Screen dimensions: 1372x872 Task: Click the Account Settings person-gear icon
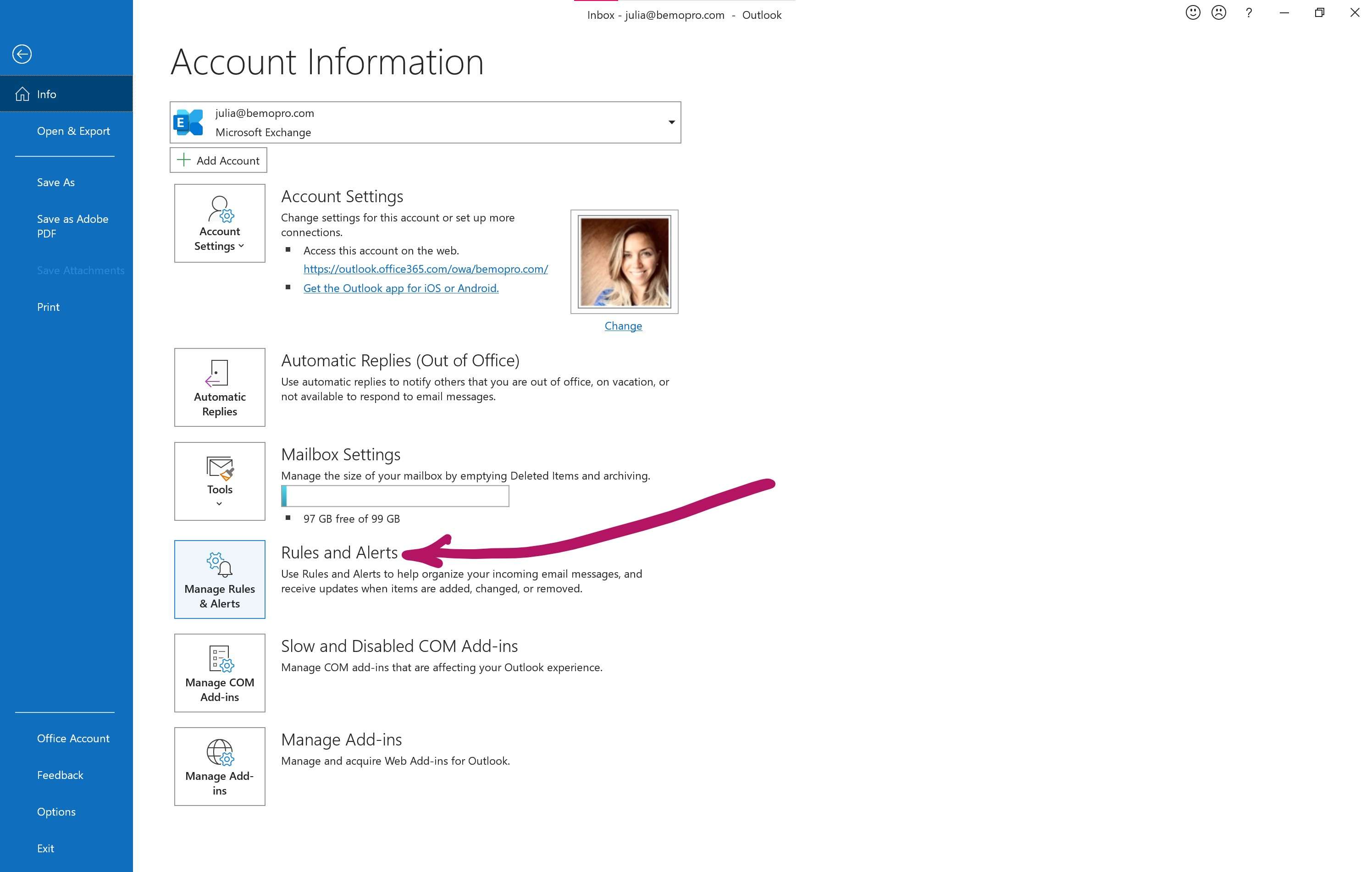(221, 209)
